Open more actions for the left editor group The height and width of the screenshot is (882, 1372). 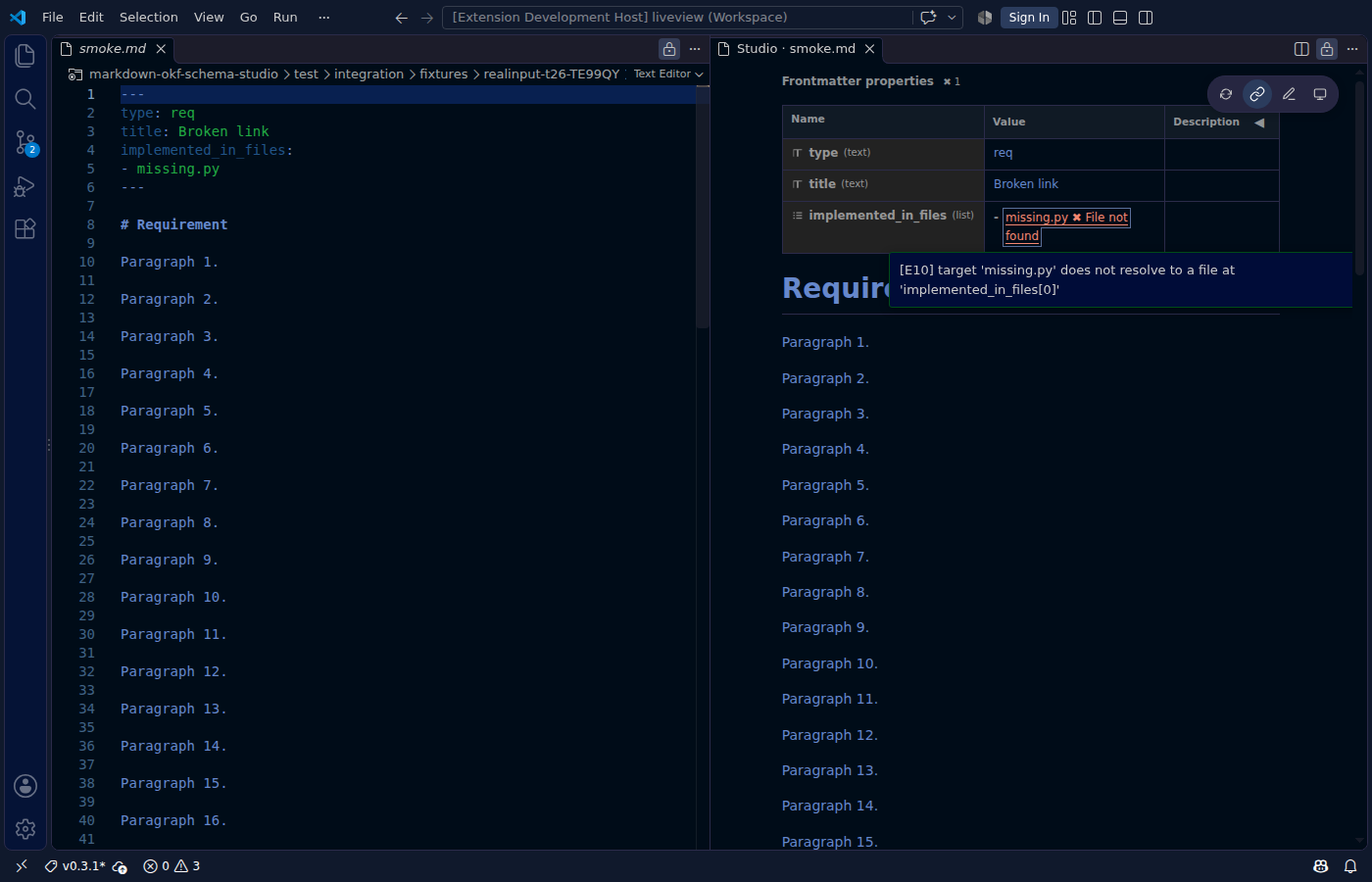pyautogui.click(x=695, y=49)
